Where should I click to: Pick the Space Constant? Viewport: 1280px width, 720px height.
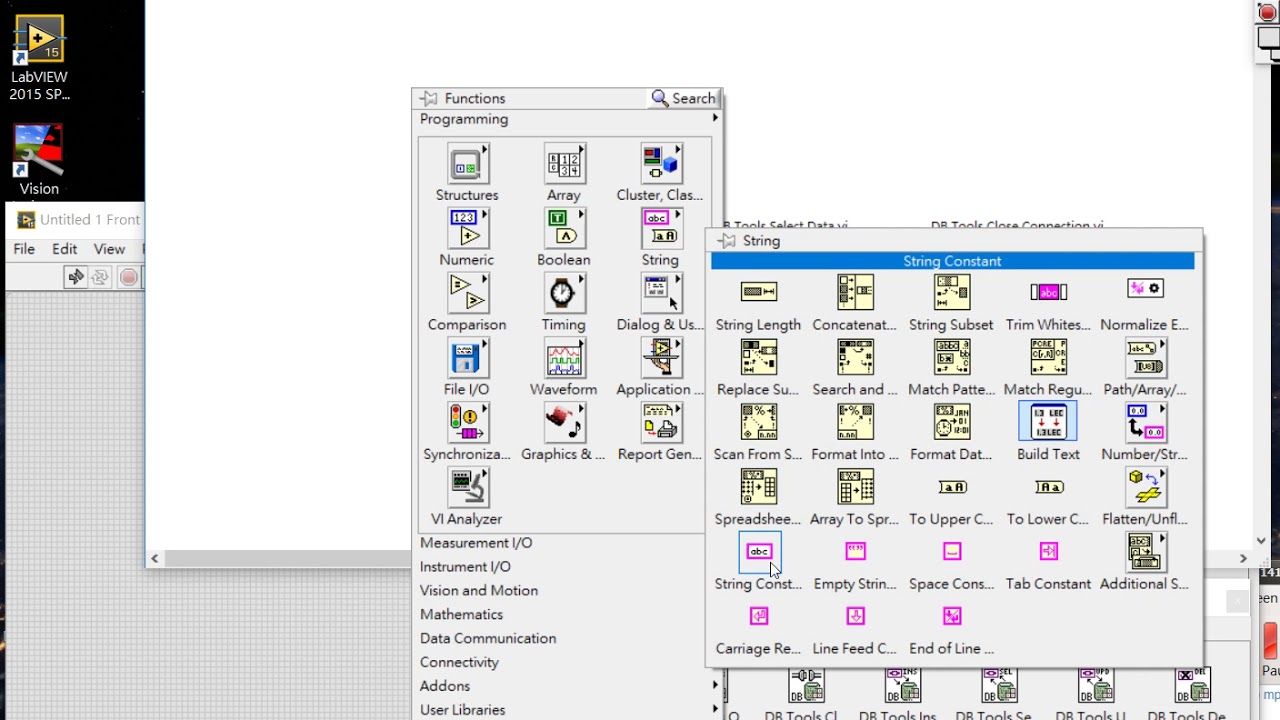pyautogui.click(x=952, y=551)
